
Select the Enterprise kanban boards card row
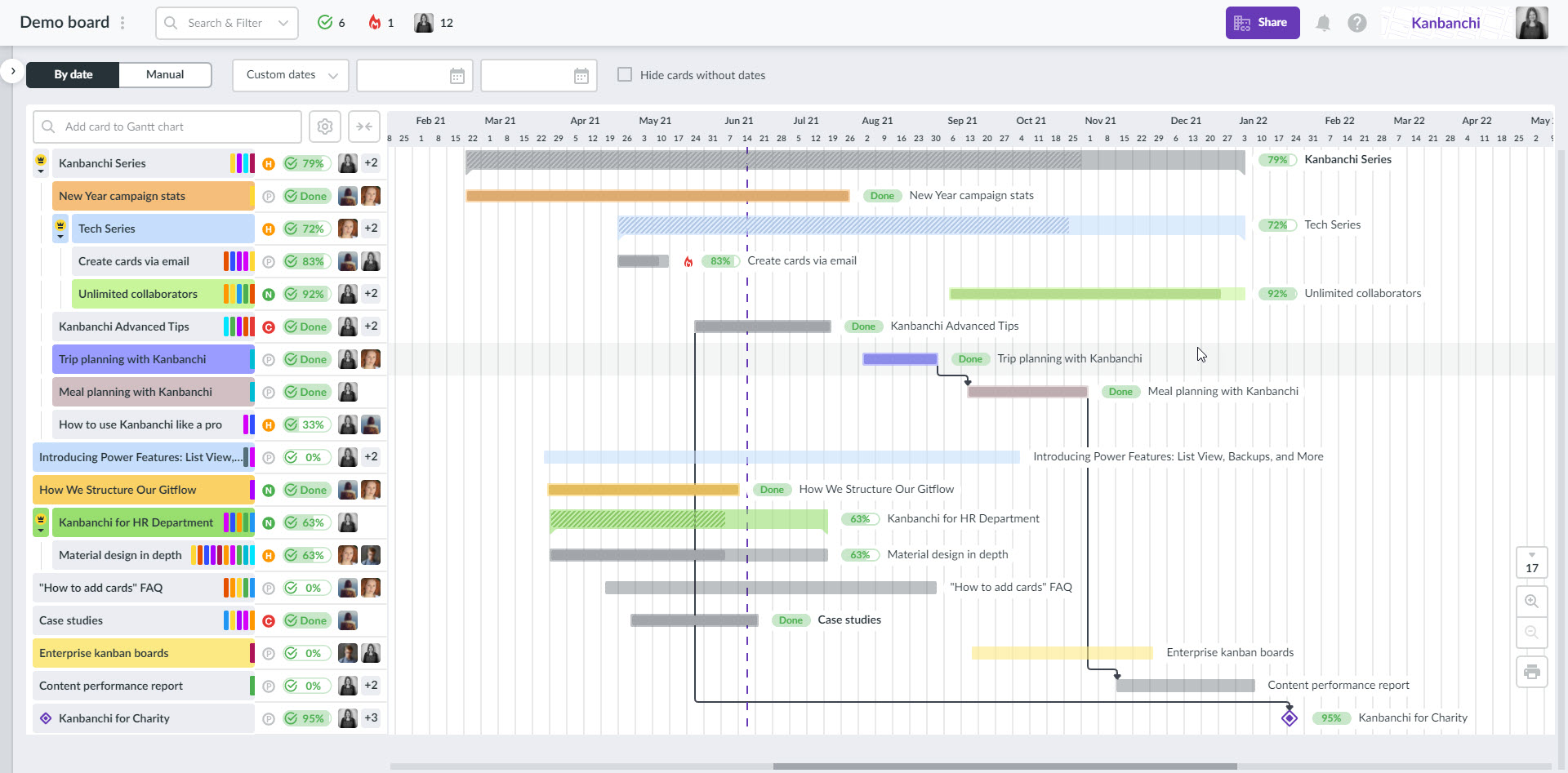point(143,653)
